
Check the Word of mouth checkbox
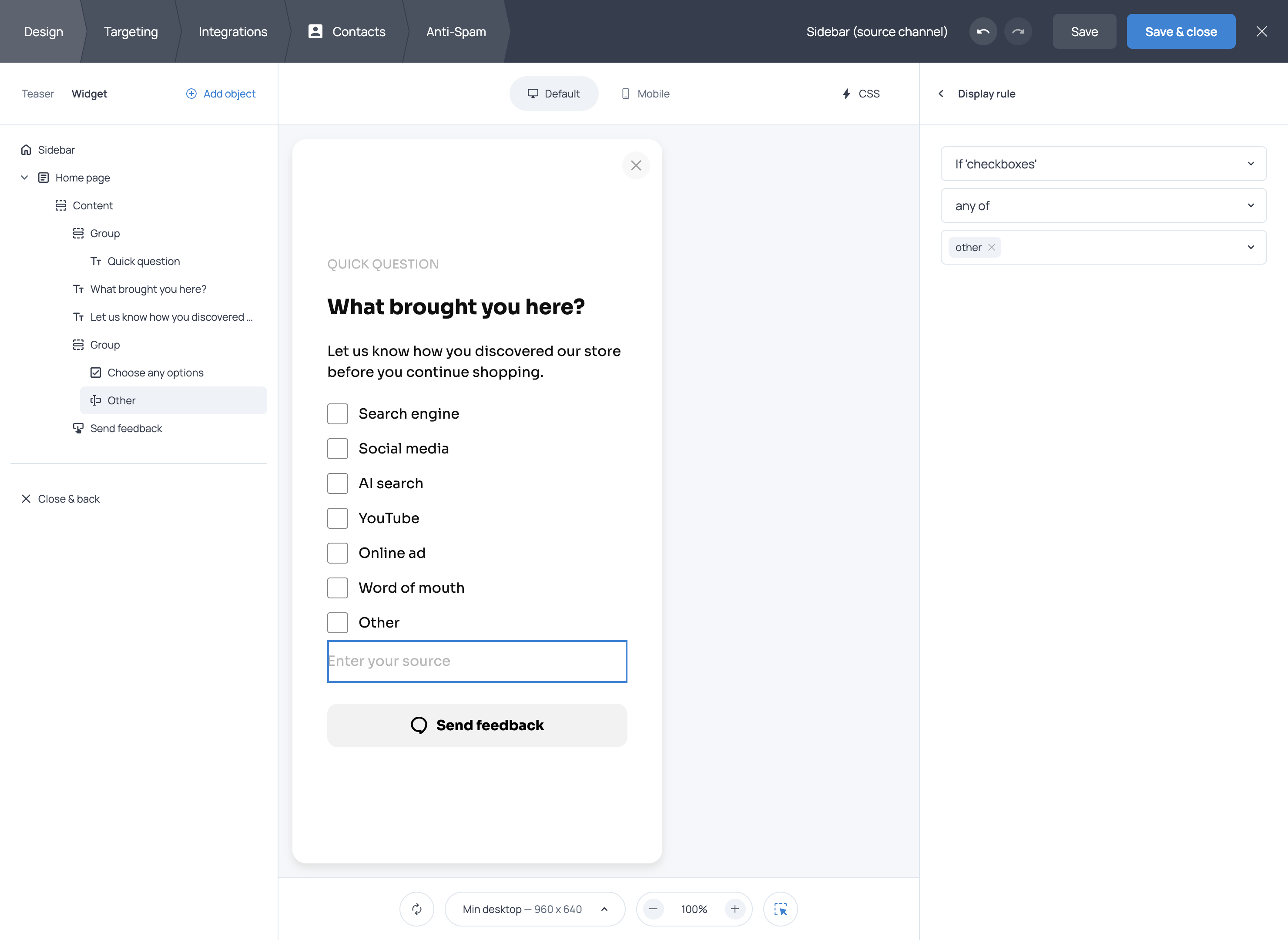point(337,587)
